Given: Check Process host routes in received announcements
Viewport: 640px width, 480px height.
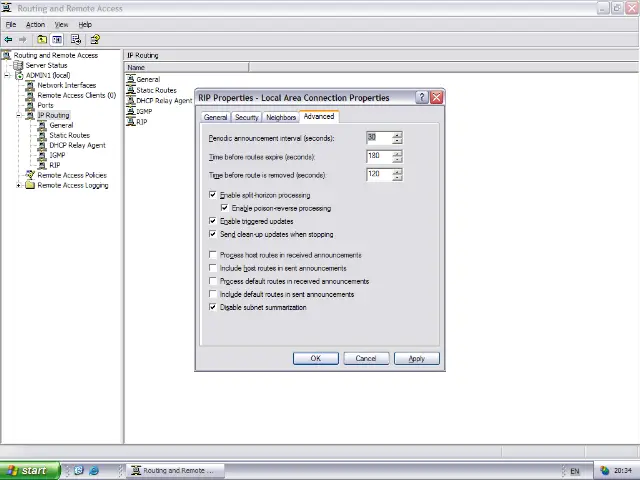Looking at the screenshot, I should pos(212,255).
